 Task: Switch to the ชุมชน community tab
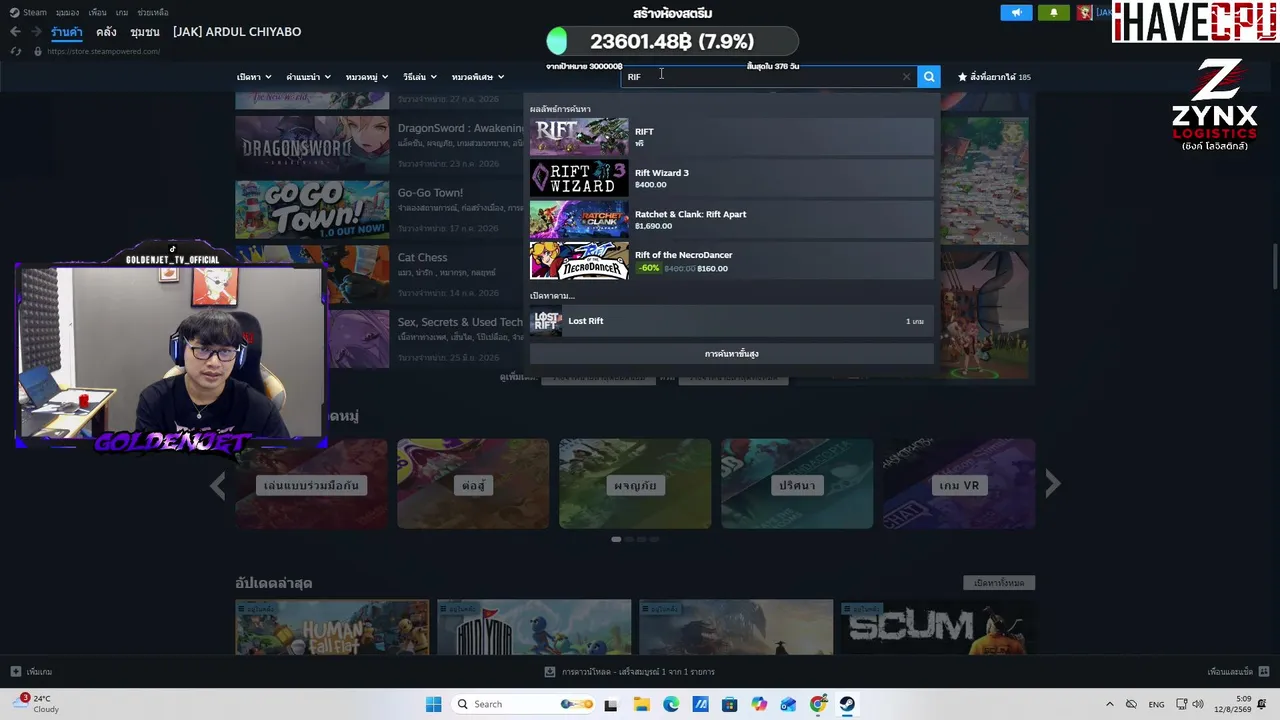(145, 32)
